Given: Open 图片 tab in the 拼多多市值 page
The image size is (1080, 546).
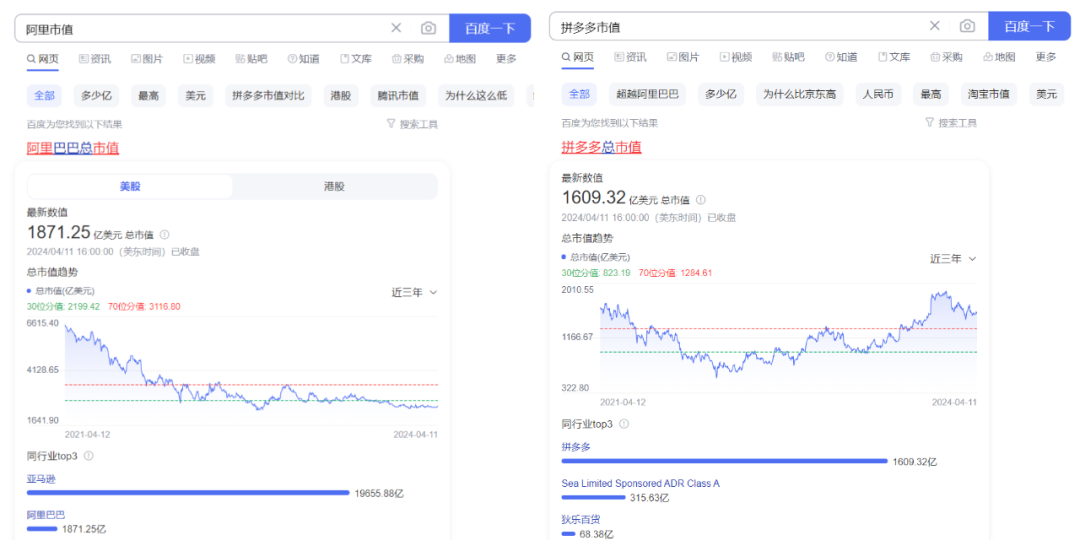Looking at the screenshot, I should [x=683, y=57].
